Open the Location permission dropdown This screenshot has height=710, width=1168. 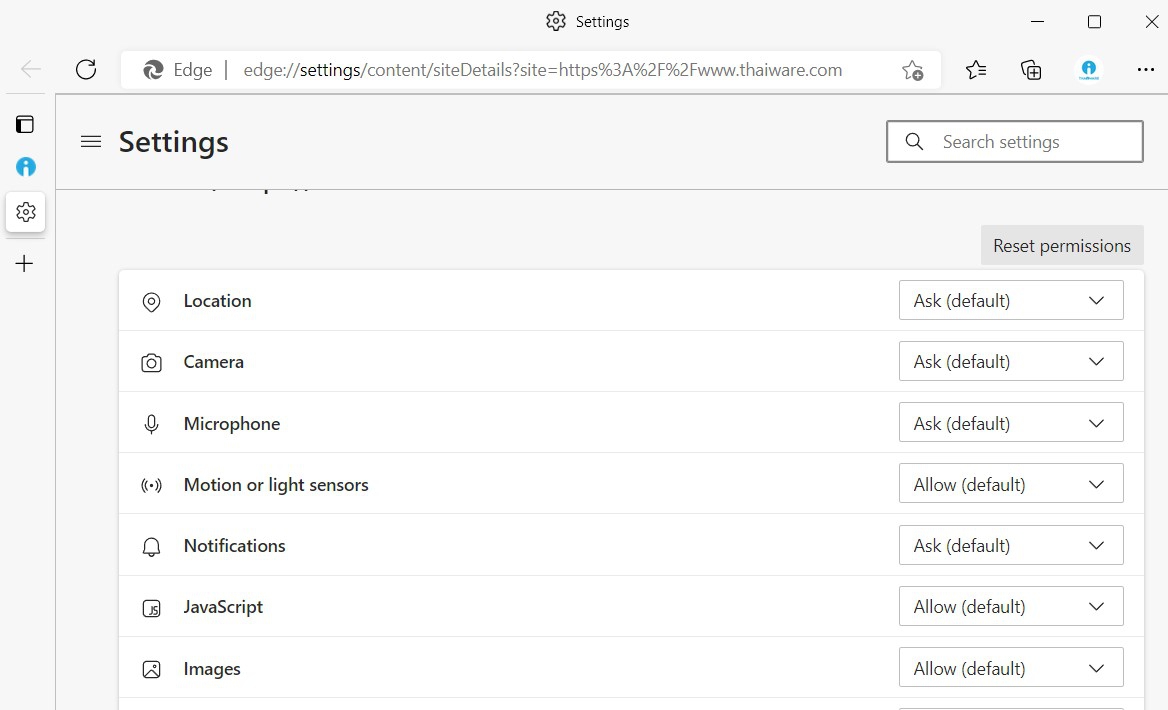point(1010,301)
